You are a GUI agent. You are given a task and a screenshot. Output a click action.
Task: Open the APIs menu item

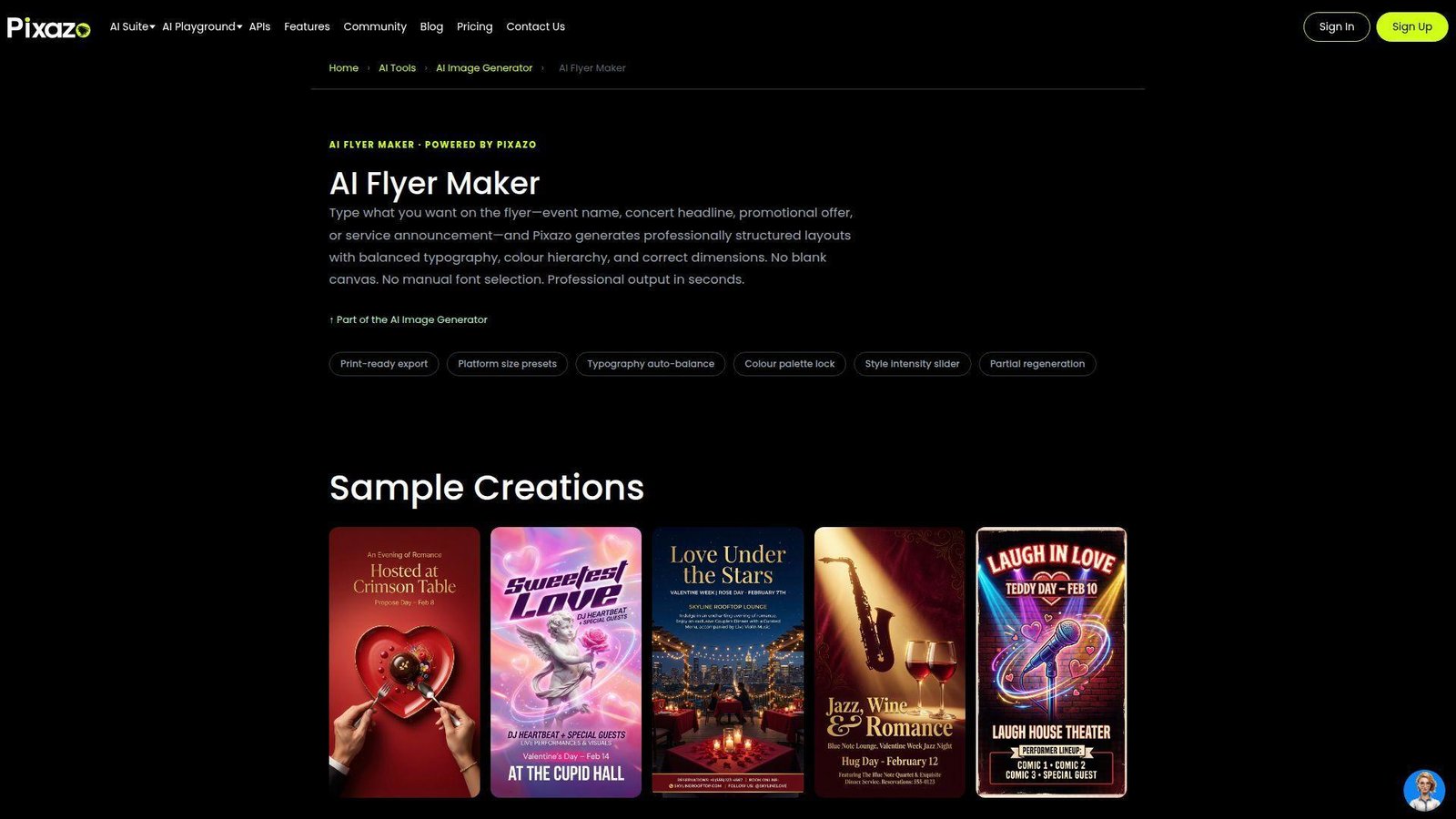(x=259, y=26)
